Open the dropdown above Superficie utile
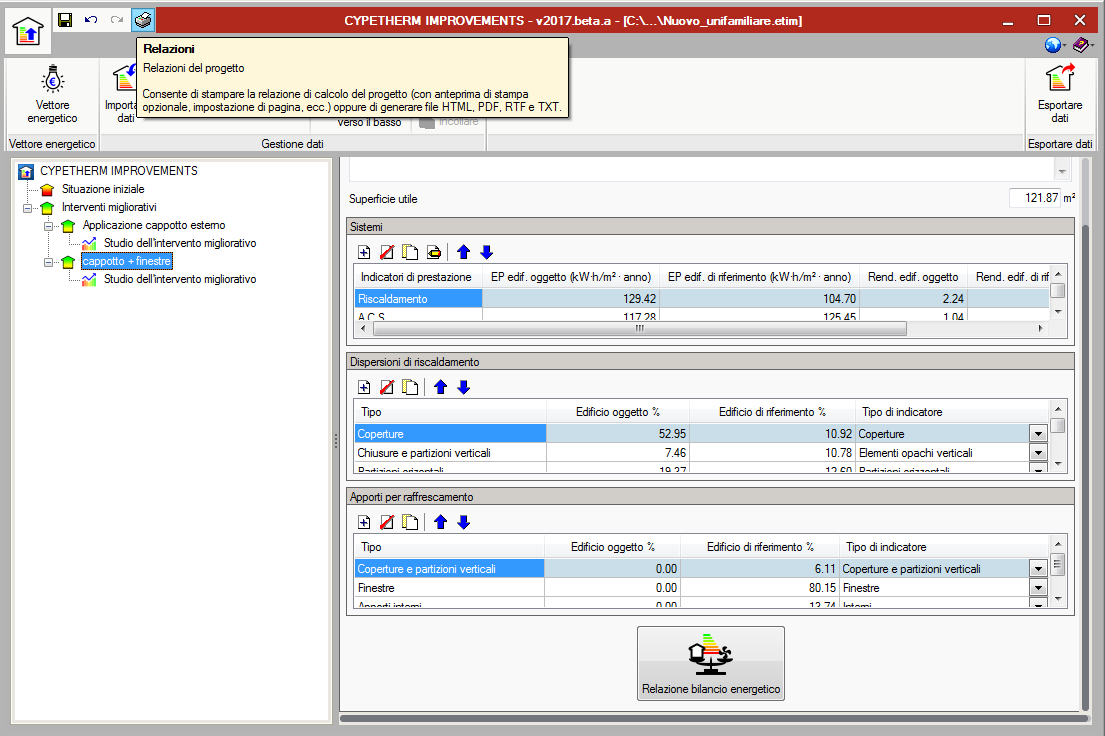This screenshot has width=1105, height=736. pos(1062,171)
